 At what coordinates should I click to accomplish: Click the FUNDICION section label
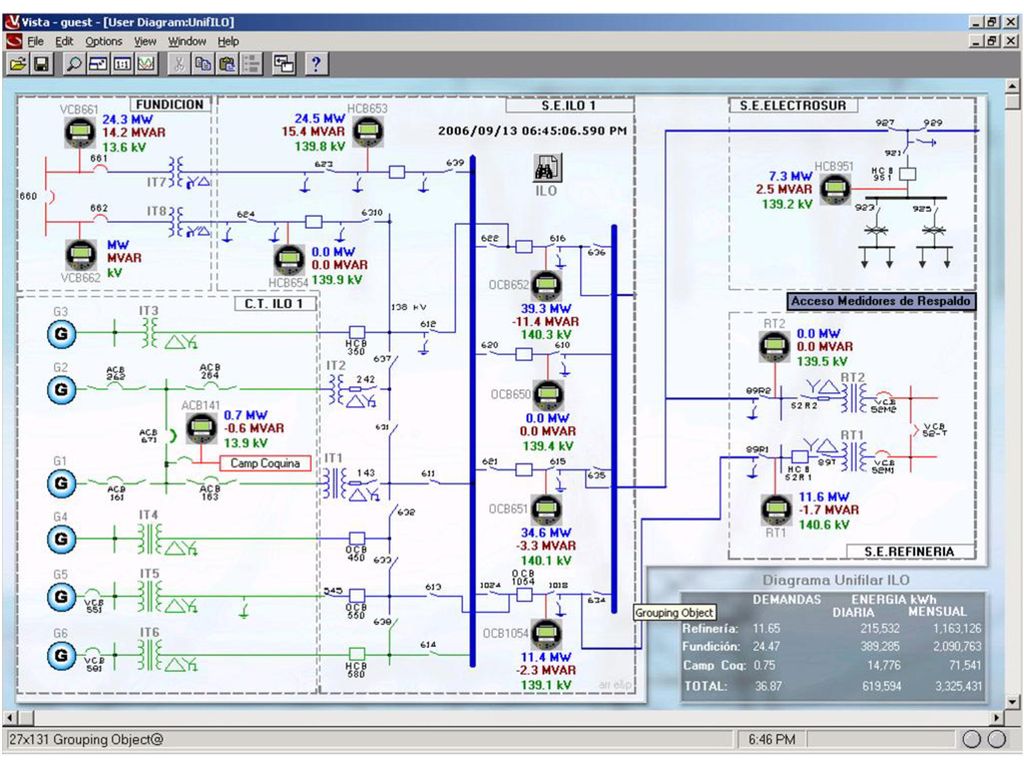pos(170,104)
